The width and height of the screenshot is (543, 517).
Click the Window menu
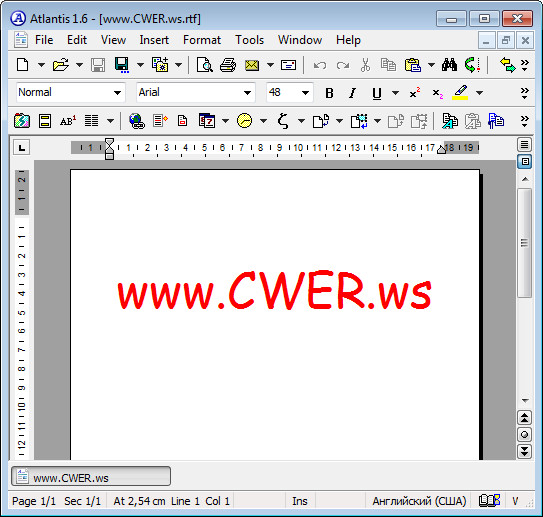click(300, 40)
